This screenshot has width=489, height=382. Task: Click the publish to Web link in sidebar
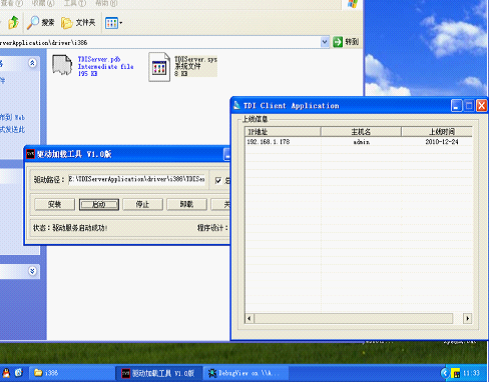click(x=12, y=117)
